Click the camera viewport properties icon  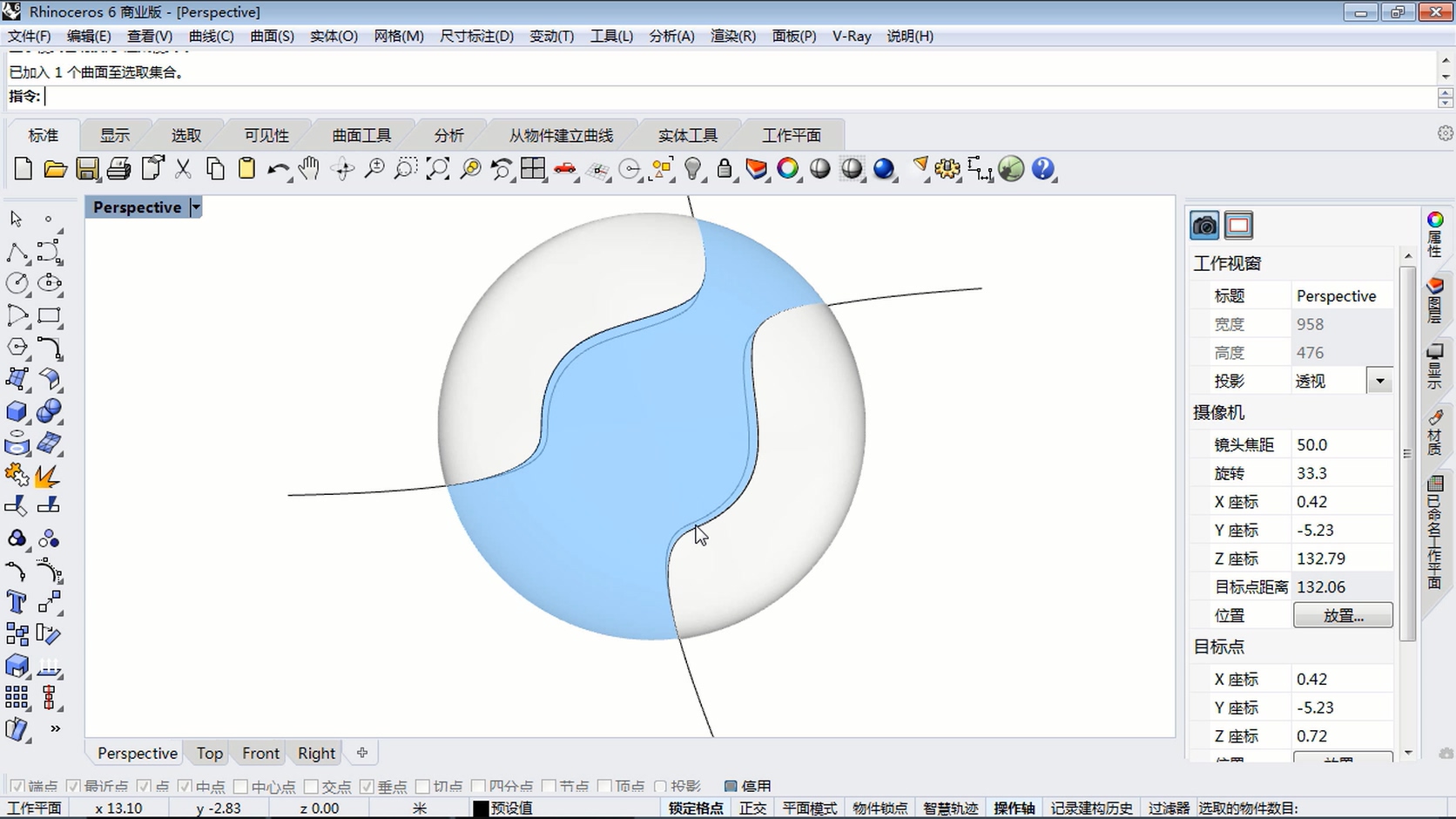click(1204, 226)
